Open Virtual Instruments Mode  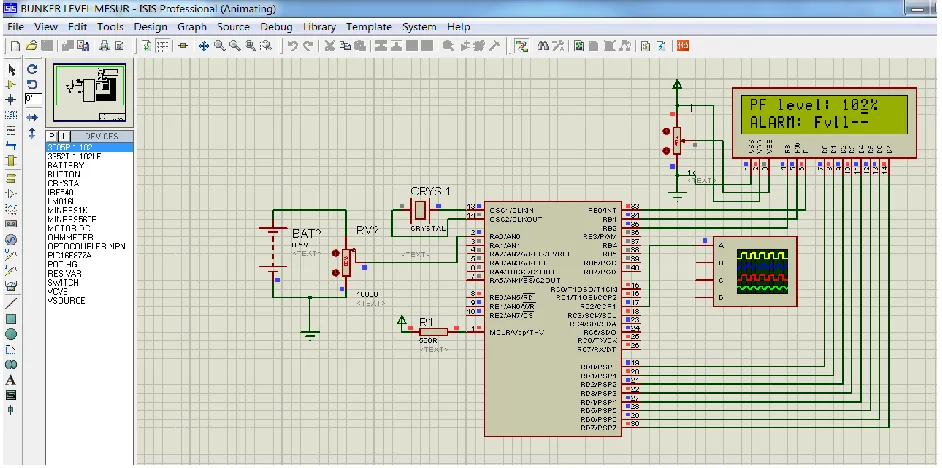coord(11,285)
